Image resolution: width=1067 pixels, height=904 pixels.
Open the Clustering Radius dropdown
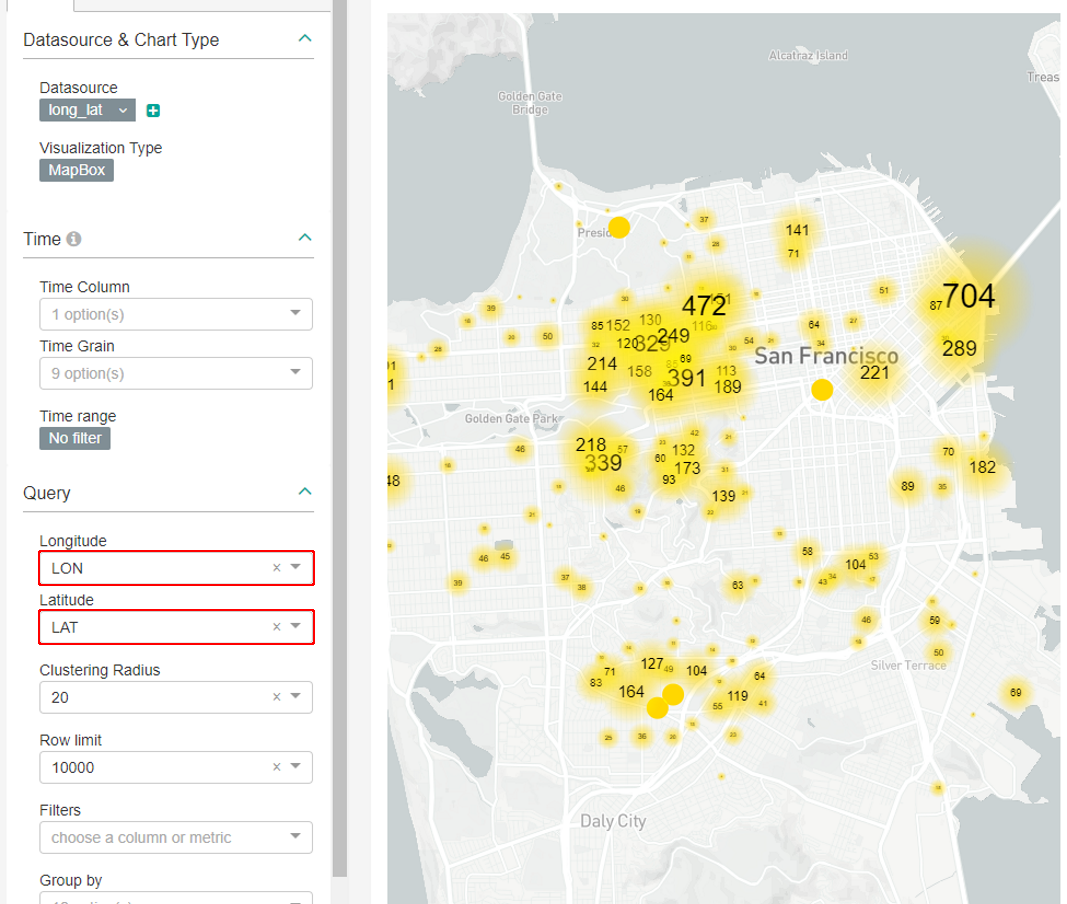[296, 697]
